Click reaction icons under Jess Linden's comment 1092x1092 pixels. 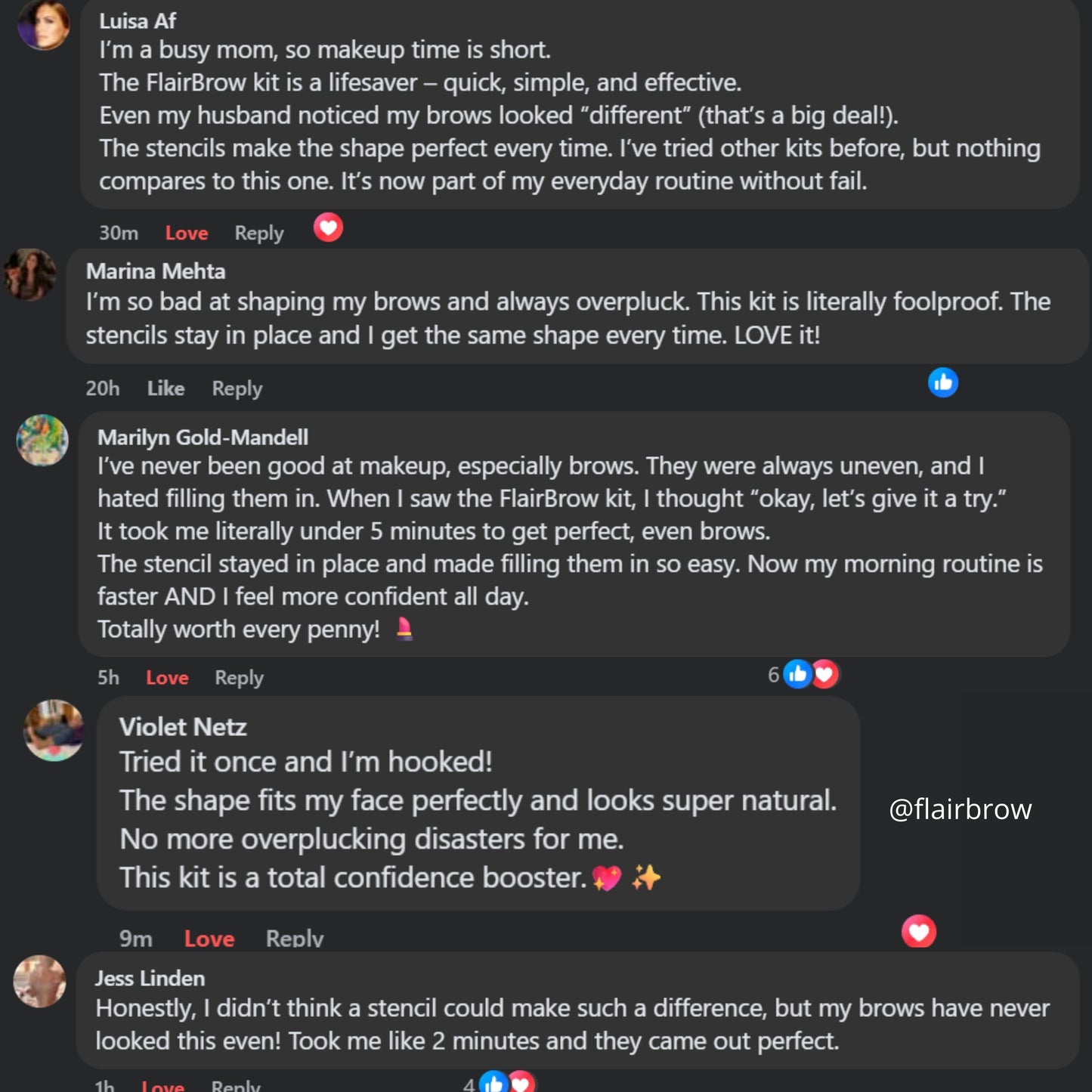(507, 1083)
